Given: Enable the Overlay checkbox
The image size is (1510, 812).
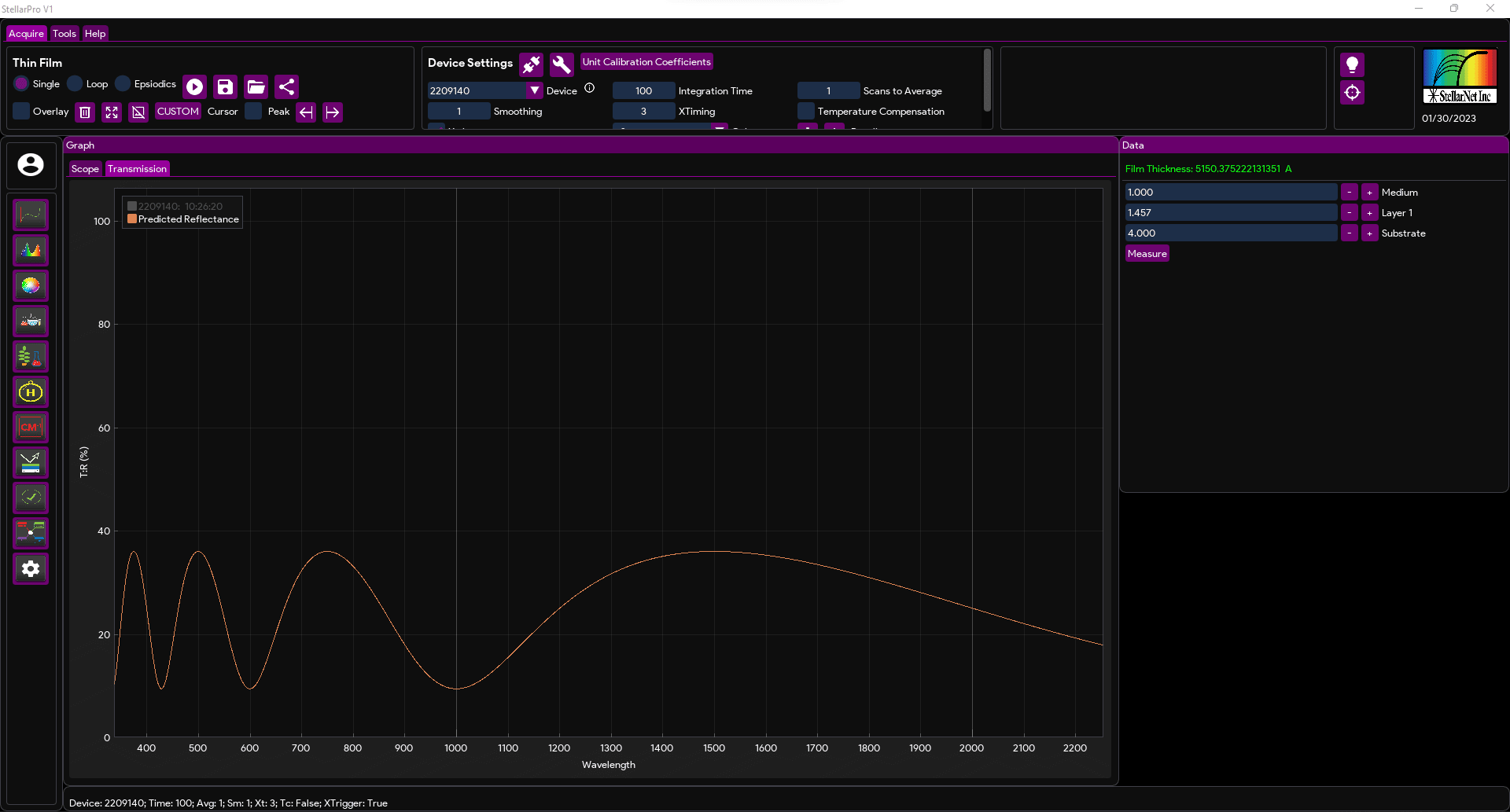Looking at the screenshot, I should pos(21,111).
